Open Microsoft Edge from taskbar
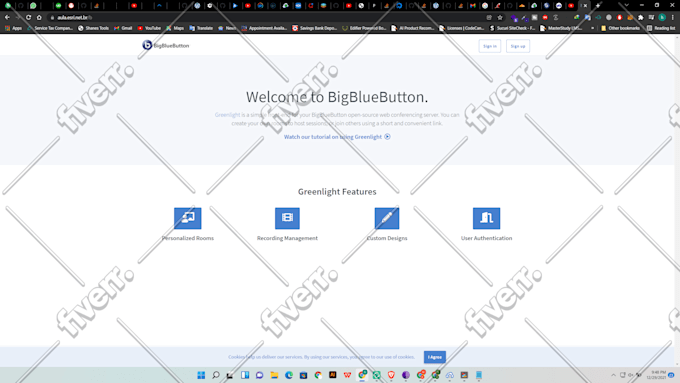This screenshot has width=680, height=383. click(289, 375)
